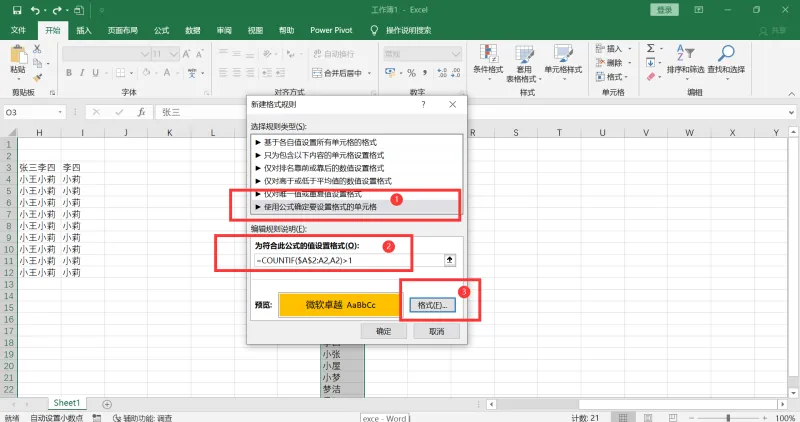The height and width of the screenshot is (422, 800).
Task: Toggle Italic formatting button
Action: pyautogui.click(x=82, y=73)
